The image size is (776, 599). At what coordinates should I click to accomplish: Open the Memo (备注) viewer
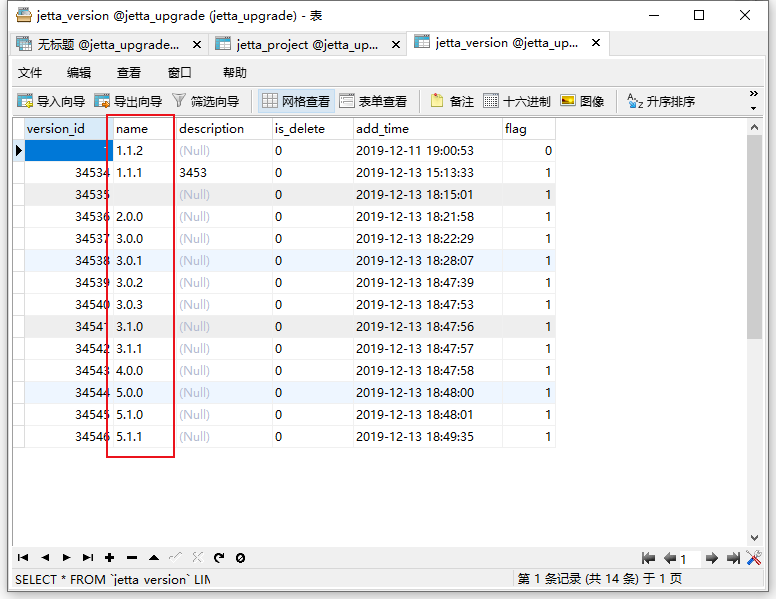pos(452,101)
